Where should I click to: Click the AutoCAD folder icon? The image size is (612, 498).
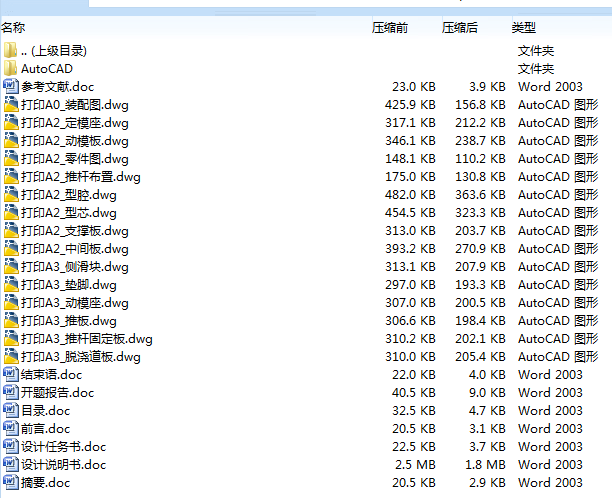click(x=11, y=68)
